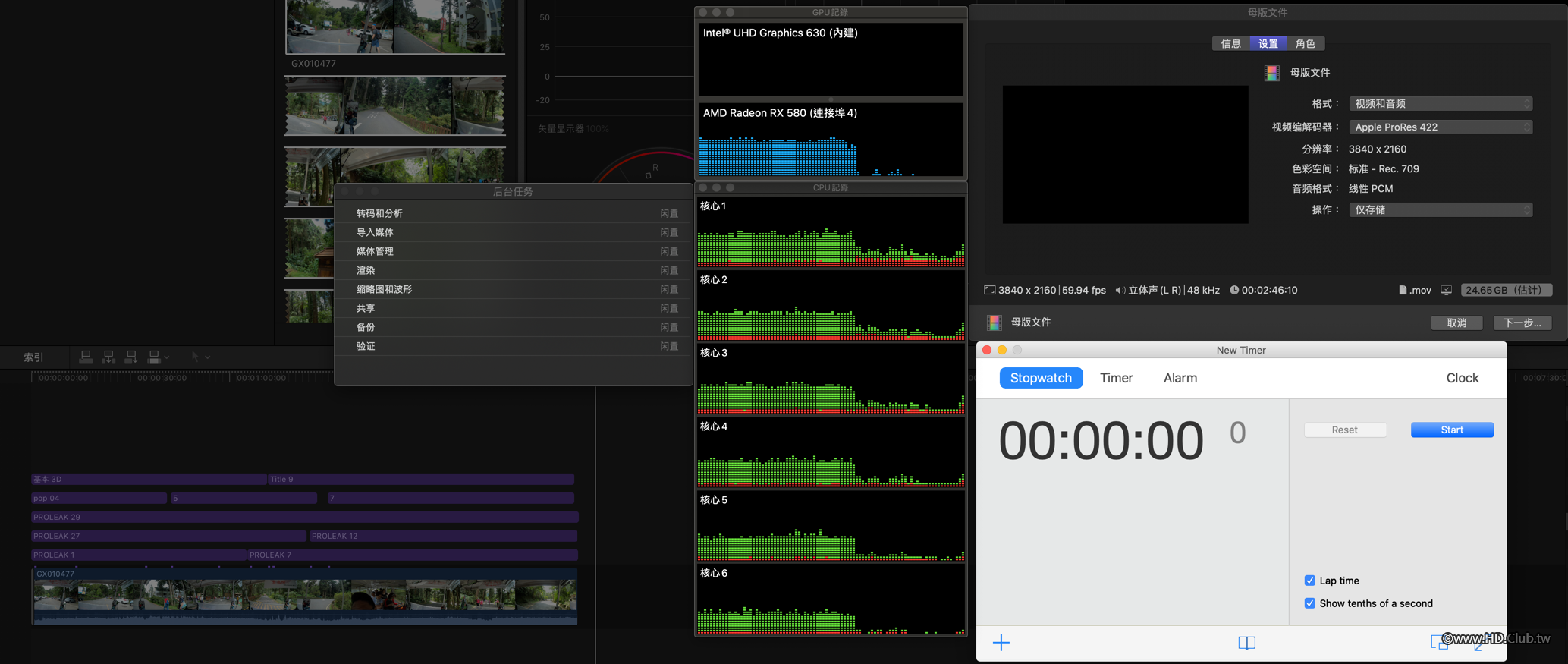This screenshot has height=664, width=1568.
Task: Click the 核心 6 CPU history graph
Action: 831,599
